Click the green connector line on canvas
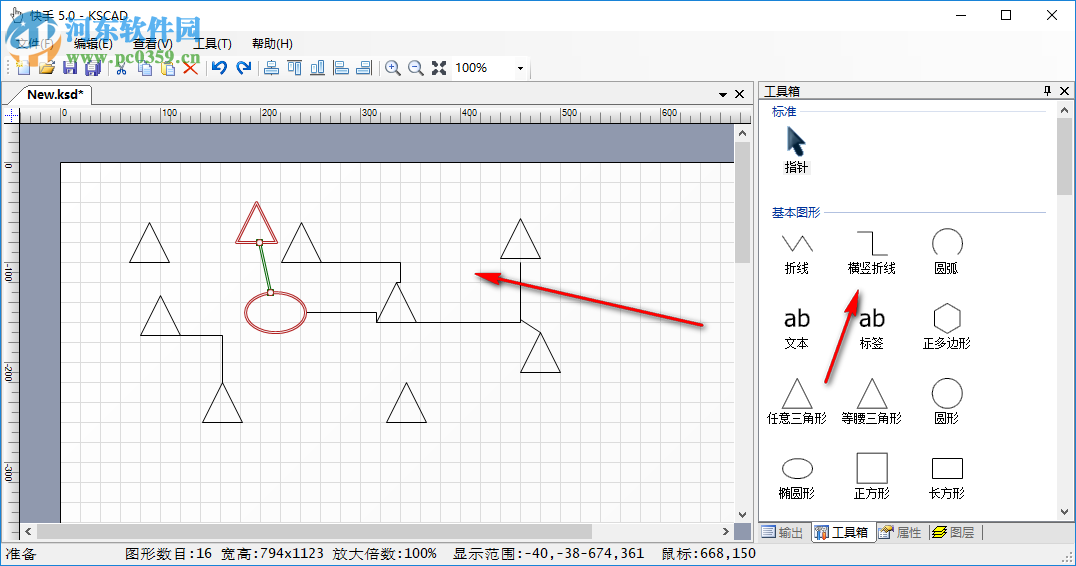 [x=265, y=268]
